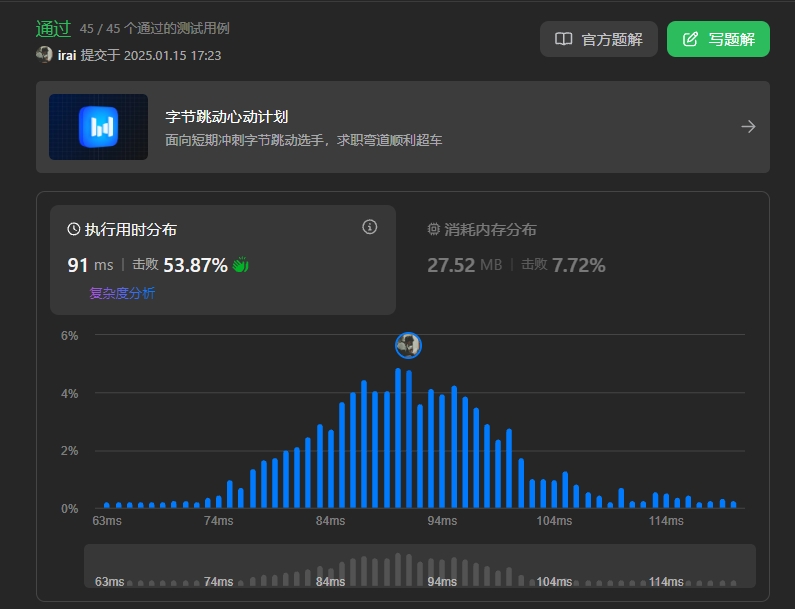795x609 pixels.
Task: Click the username irai
Action: 66,55
